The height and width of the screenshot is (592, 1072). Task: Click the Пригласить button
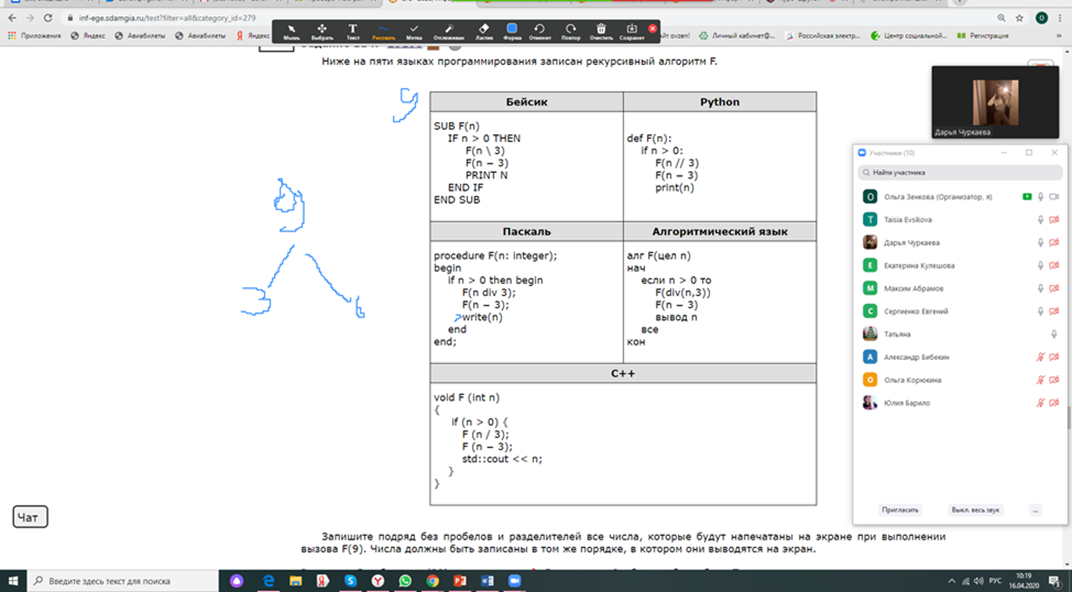point(900,510)
